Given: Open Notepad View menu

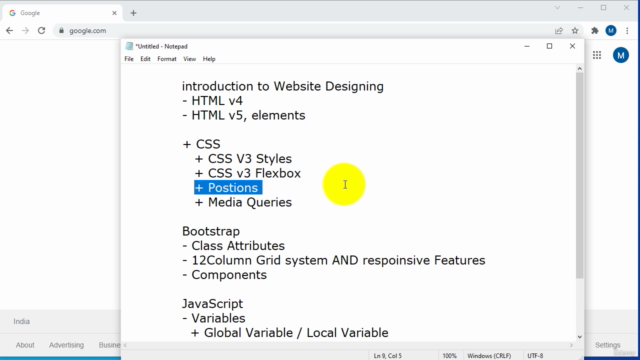Looking at the screenshot, I should point(189,59).
